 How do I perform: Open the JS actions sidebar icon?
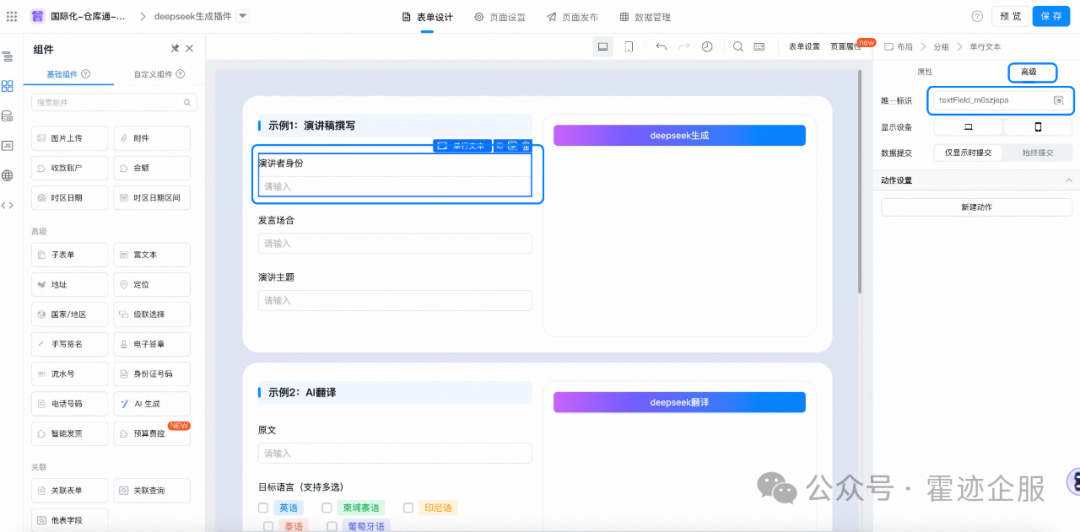point(8,145)
